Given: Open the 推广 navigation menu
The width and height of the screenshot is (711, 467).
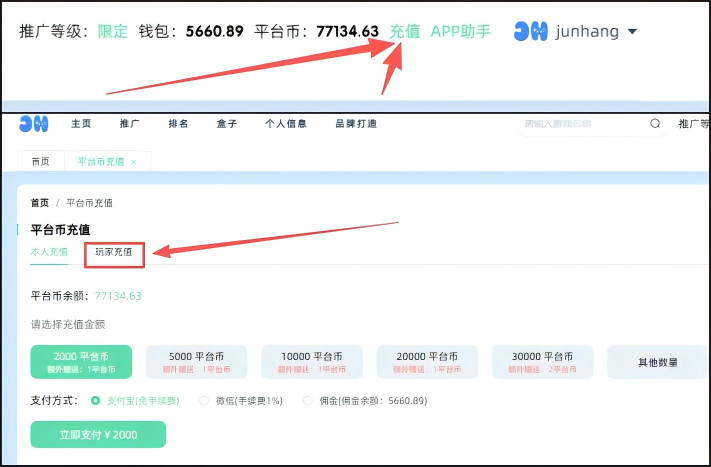Looking at the screenshot, I should pos(129,124).
